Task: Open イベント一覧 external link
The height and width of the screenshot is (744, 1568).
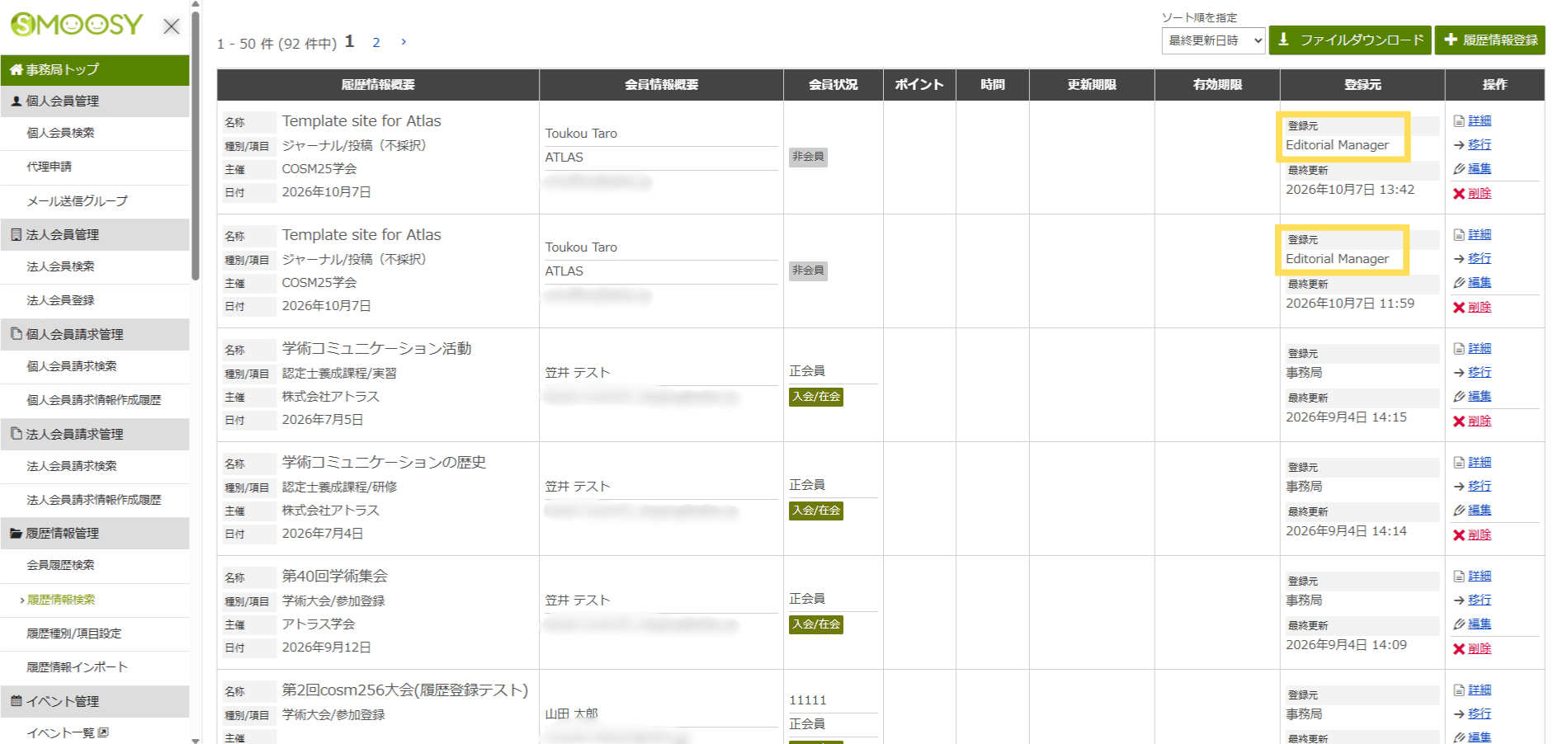Action: click(68, 732)
